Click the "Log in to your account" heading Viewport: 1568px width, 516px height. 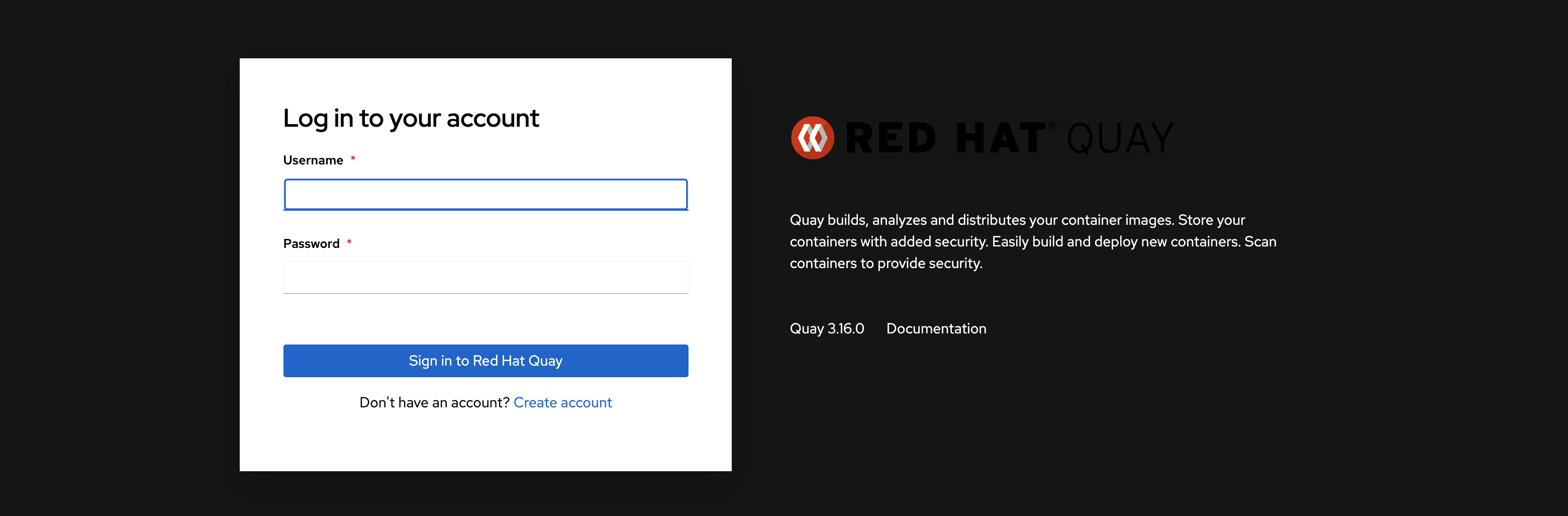pos(411,118)
